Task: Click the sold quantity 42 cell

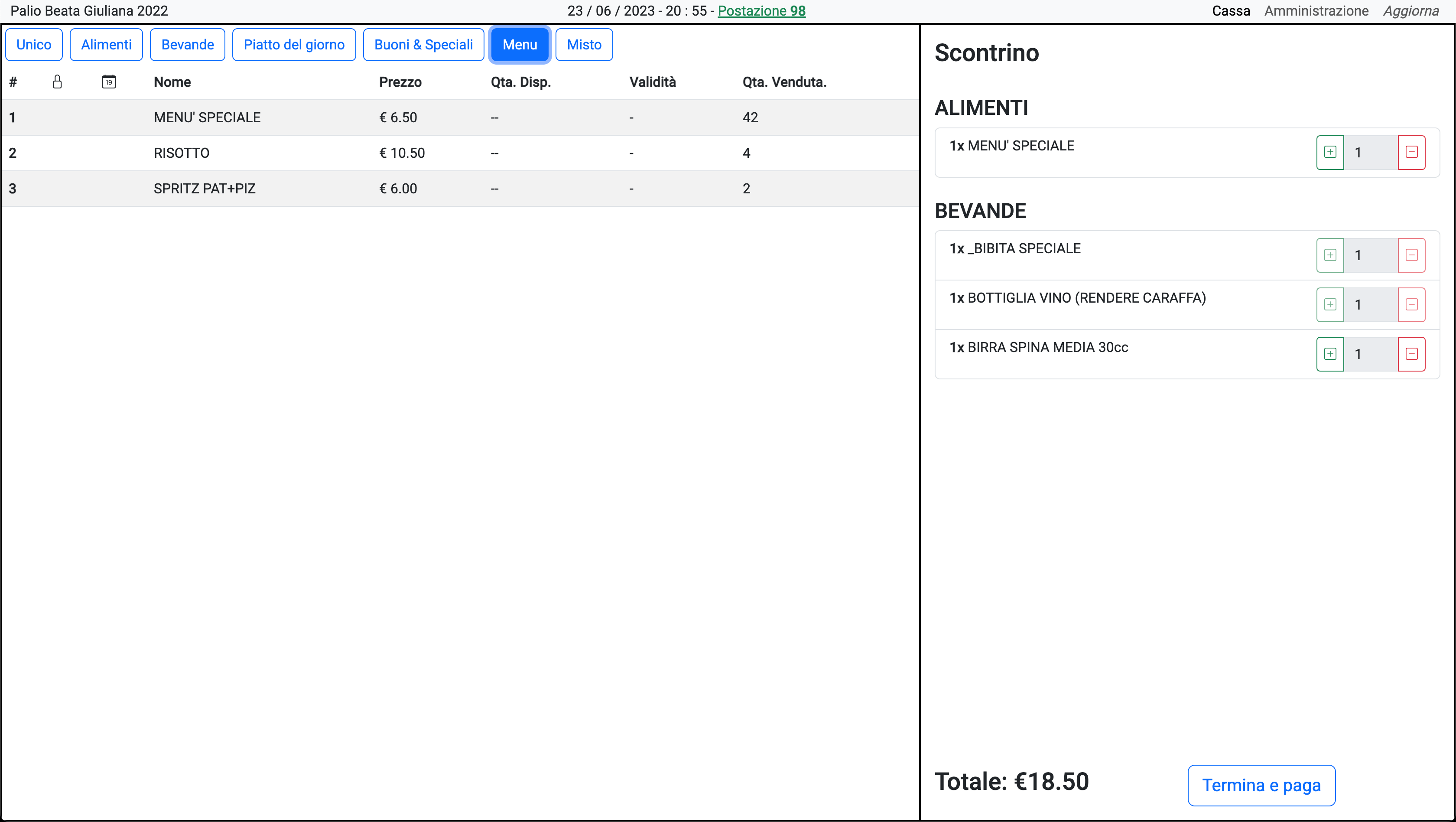Action: click(750, 117)
